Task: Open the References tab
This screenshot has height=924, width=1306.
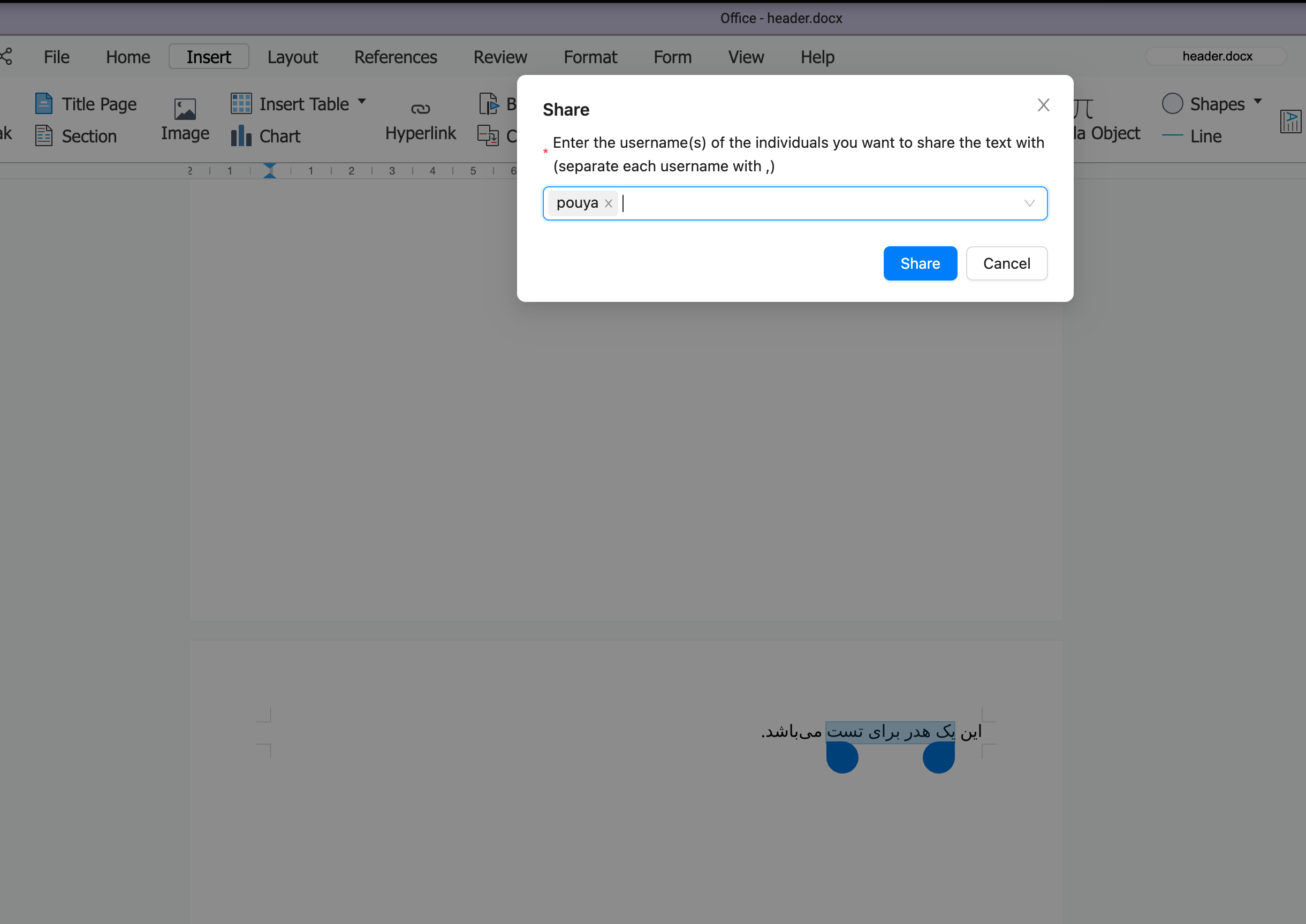Action: tap(396, 57)
